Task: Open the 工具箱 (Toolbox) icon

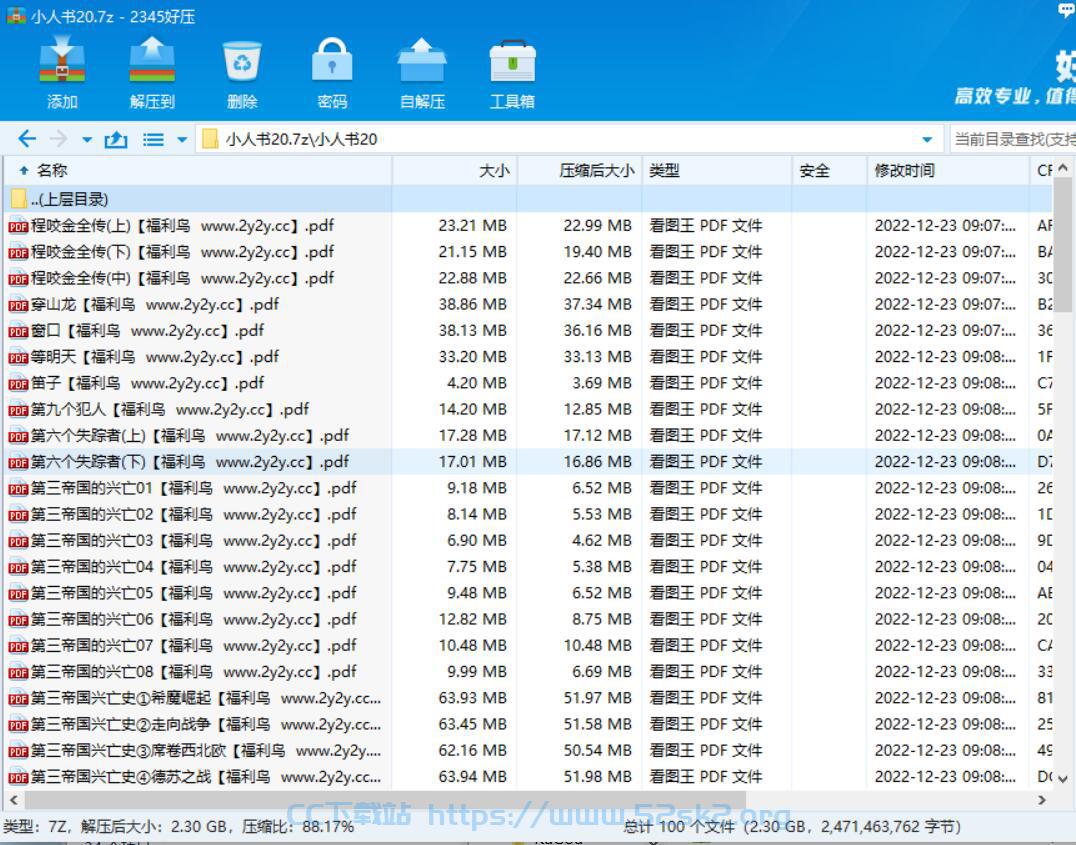Action: pos(513,62)
